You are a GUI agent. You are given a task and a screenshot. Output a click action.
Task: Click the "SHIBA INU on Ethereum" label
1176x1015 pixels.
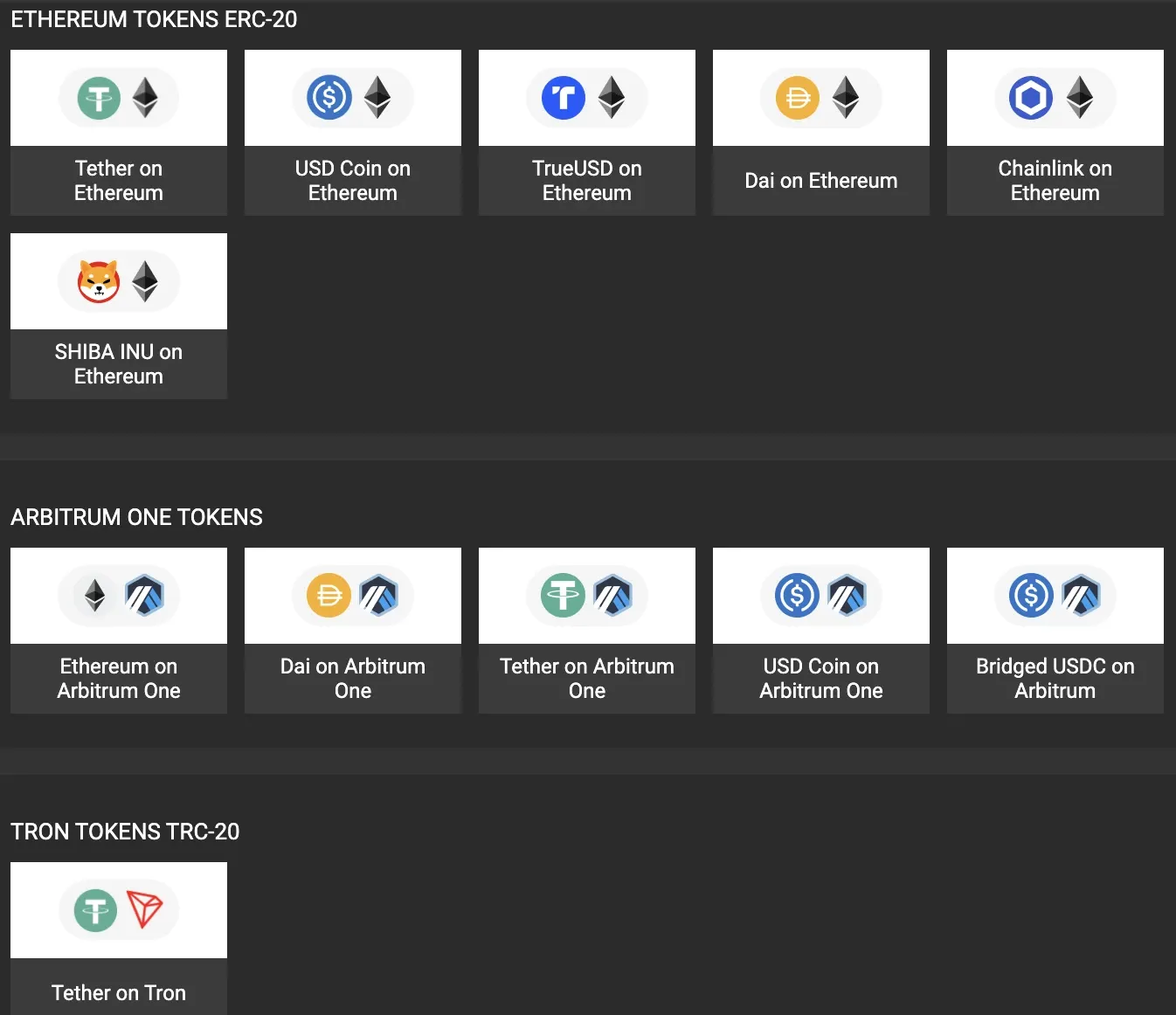[x=119, y=364]
